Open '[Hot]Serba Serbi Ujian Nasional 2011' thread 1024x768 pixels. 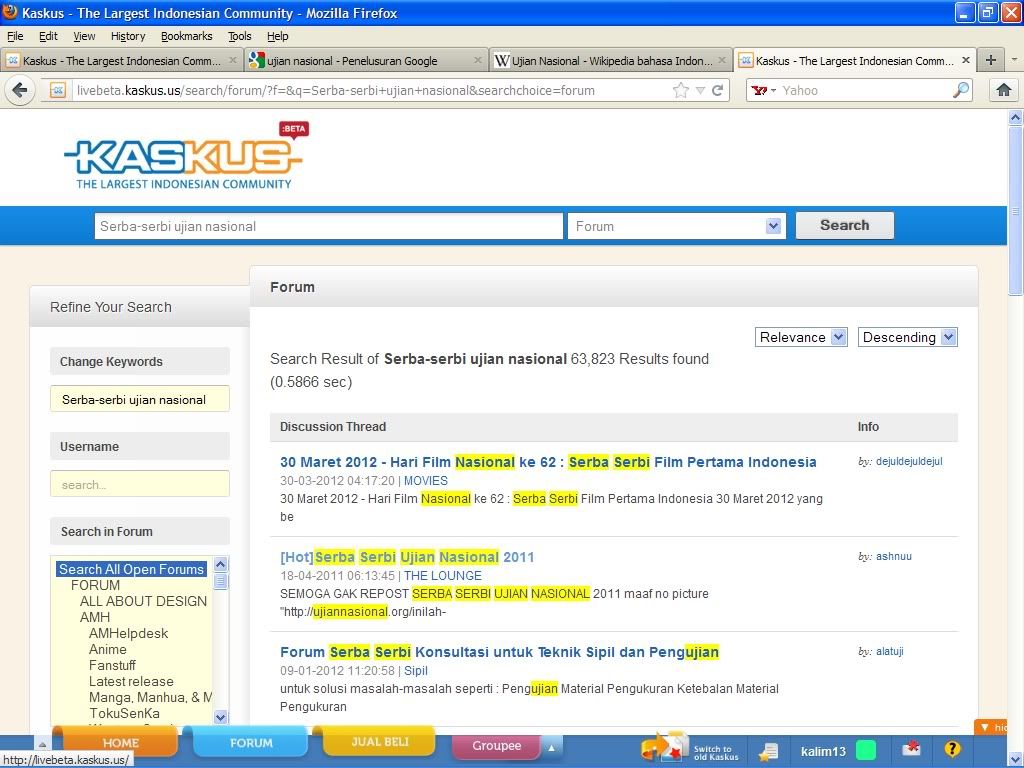(407, 557)
